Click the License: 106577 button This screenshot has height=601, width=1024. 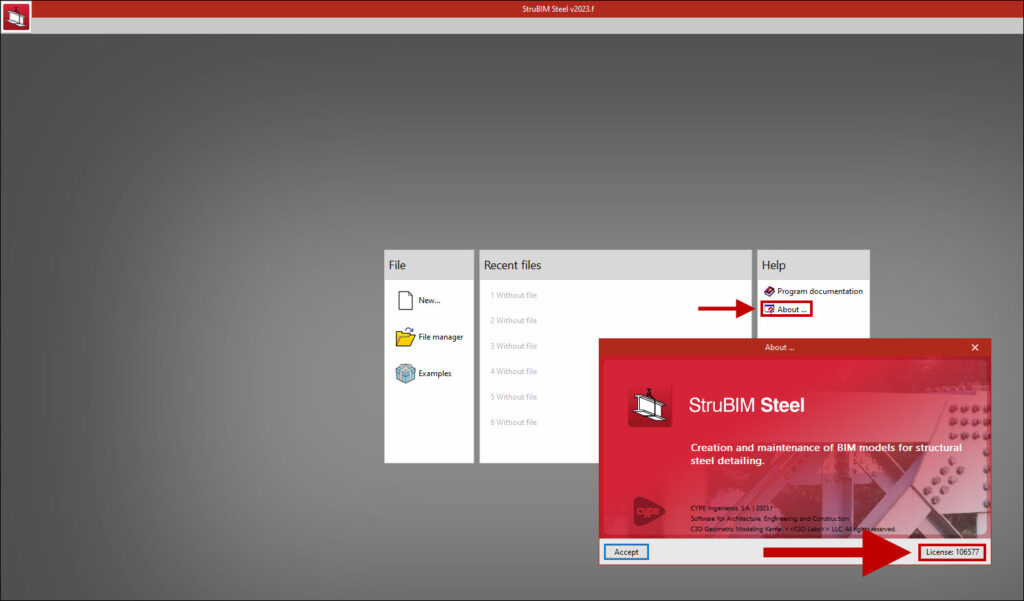point(952,552)
